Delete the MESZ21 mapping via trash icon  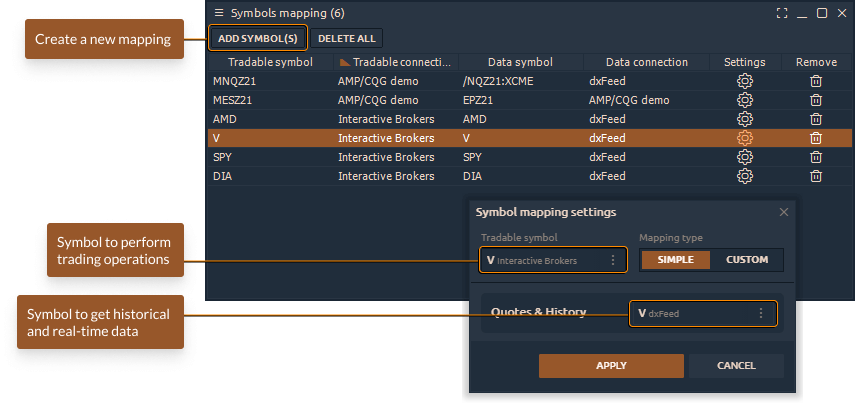click(x=816, y=100)
